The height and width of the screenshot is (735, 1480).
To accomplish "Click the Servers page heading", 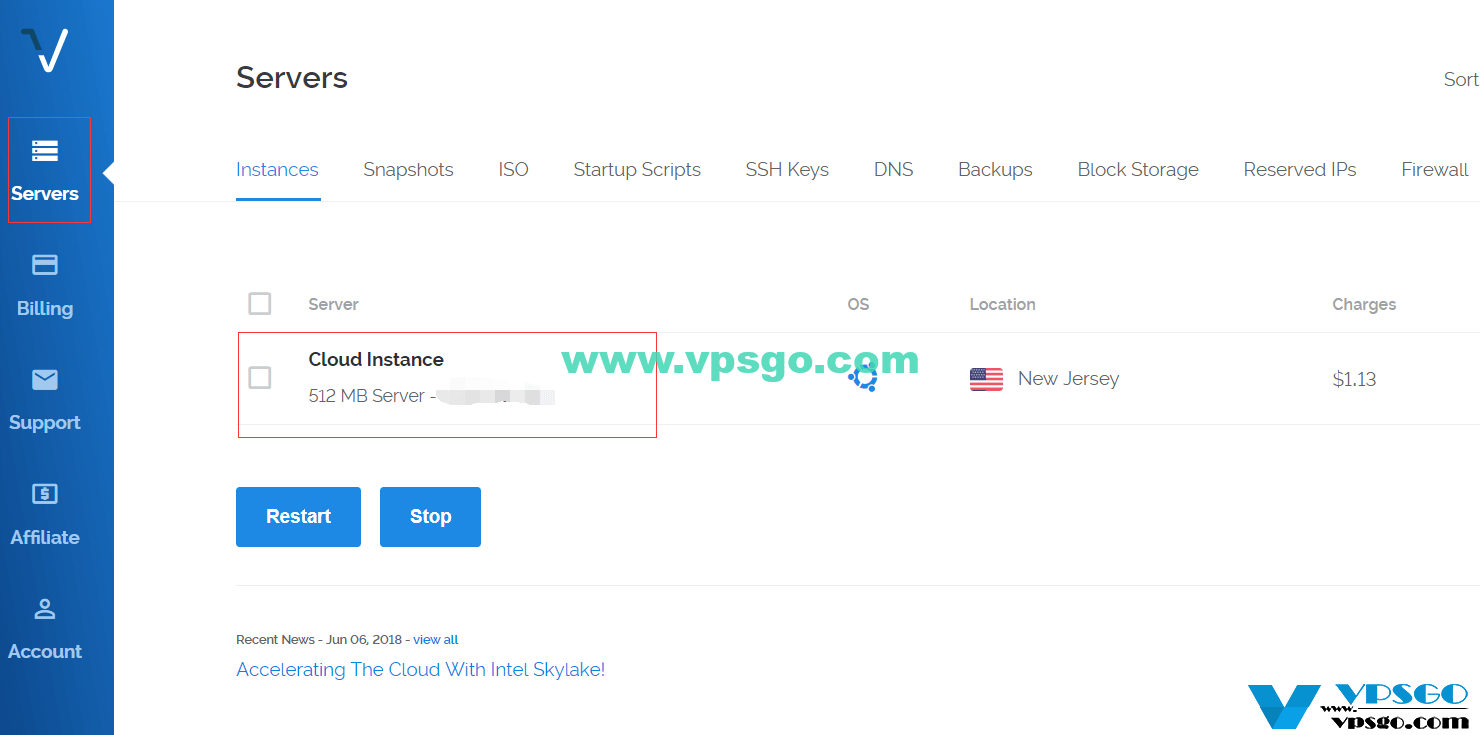I will coord(292,78).
